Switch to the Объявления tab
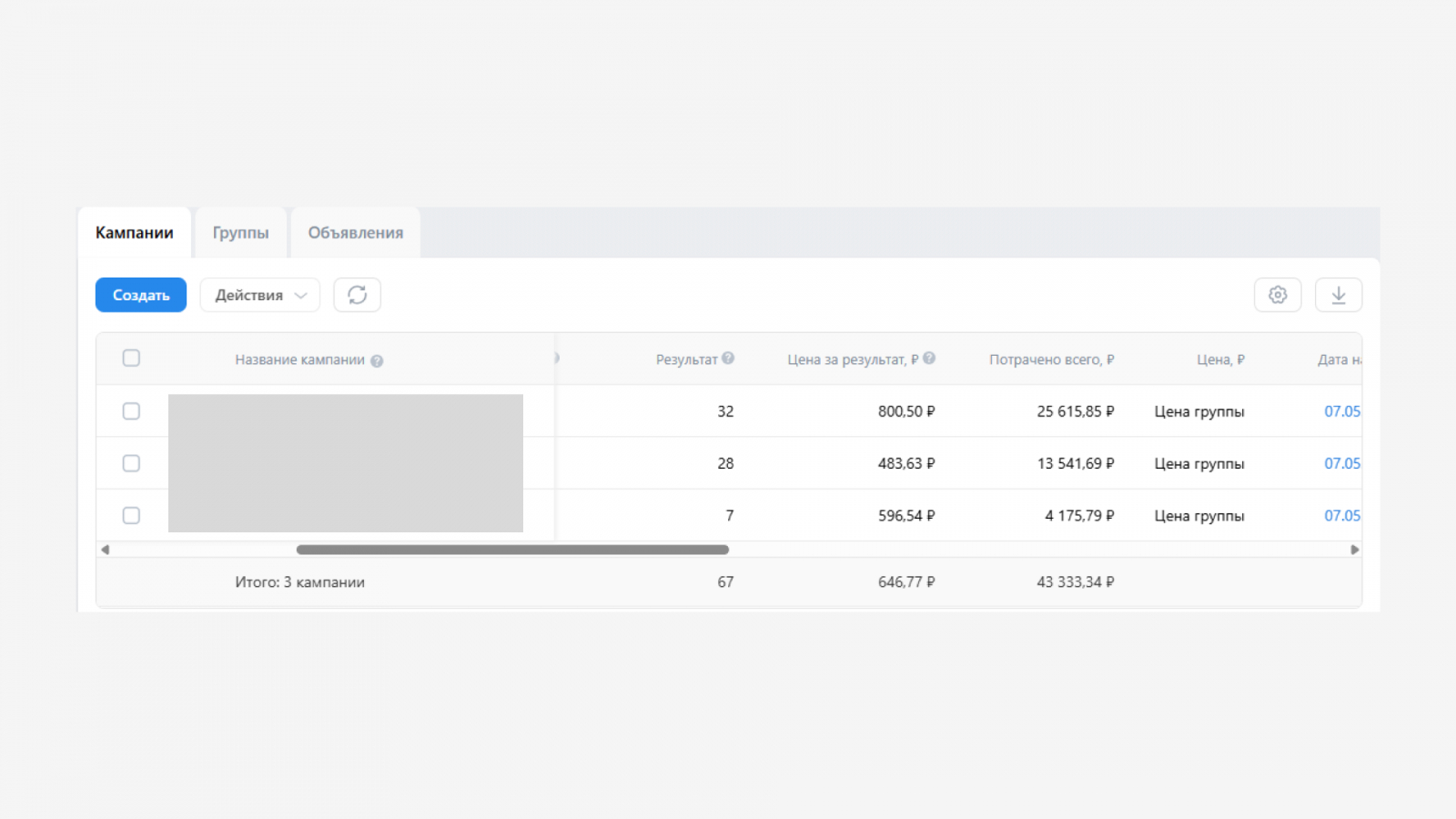 pos(355,233)
